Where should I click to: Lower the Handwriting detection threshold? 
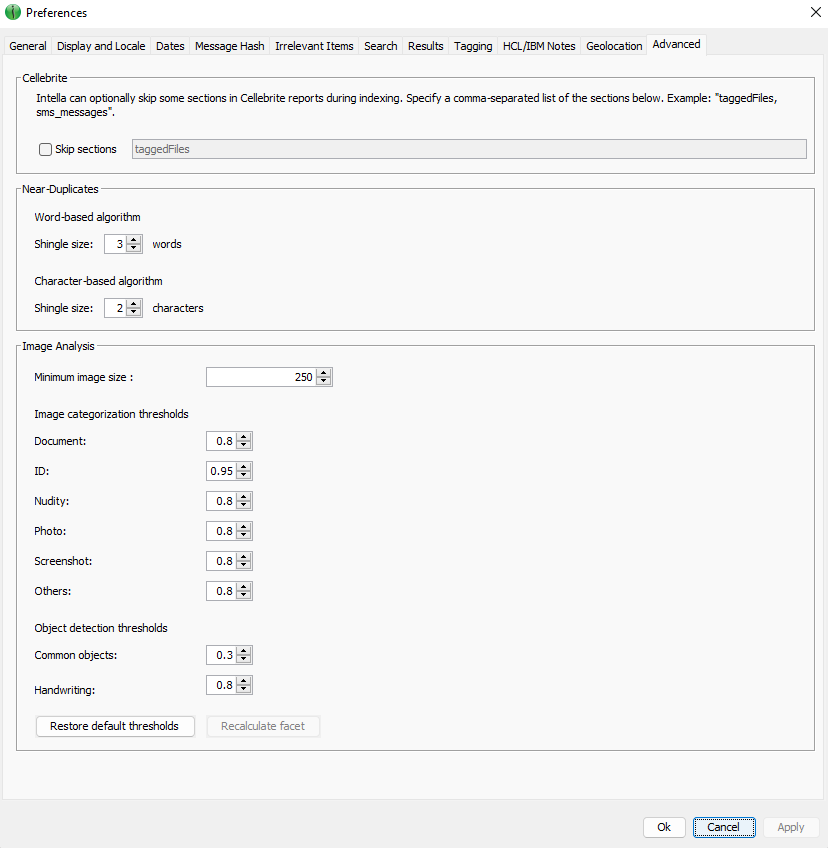point(244,689)
